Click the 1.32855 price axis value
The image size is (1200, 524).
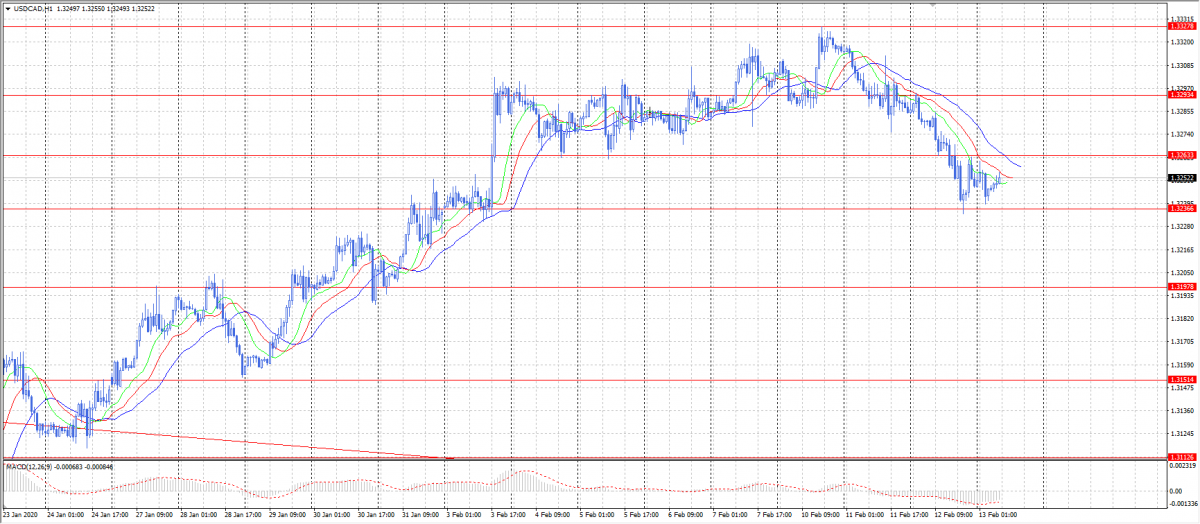click(1182, 112)
